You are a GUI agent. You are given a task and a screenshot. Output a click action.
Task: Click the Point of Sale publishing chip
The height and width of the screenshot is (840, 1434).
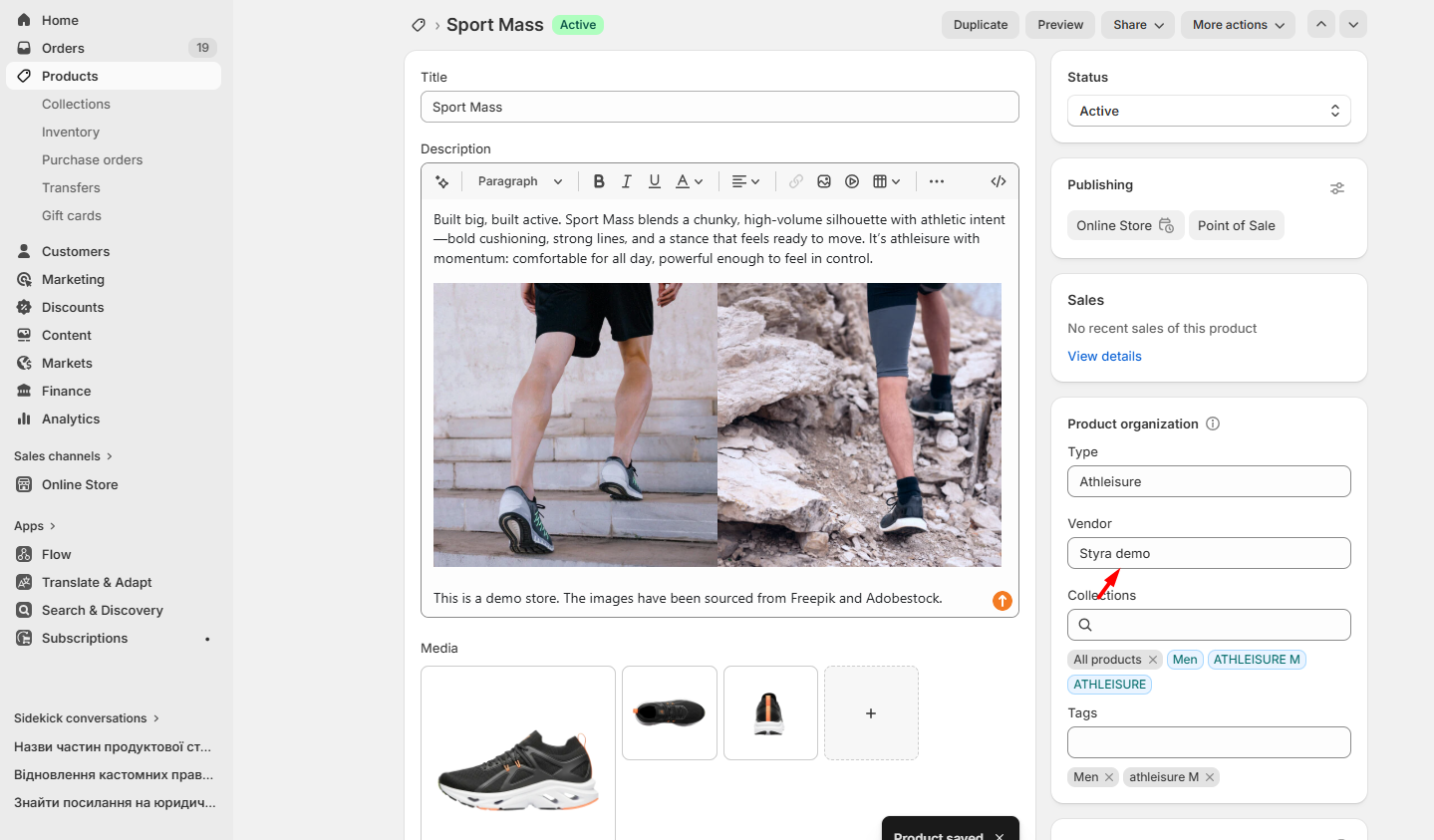(1237, 225)
